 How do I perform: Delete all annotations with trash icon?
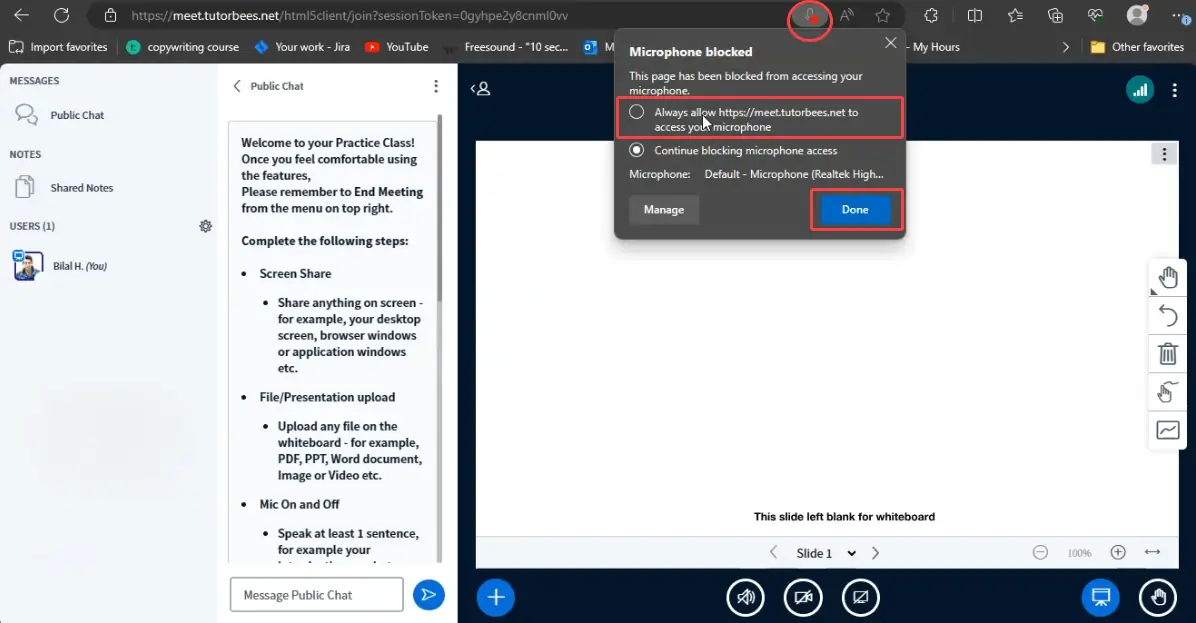point(1167,354)
